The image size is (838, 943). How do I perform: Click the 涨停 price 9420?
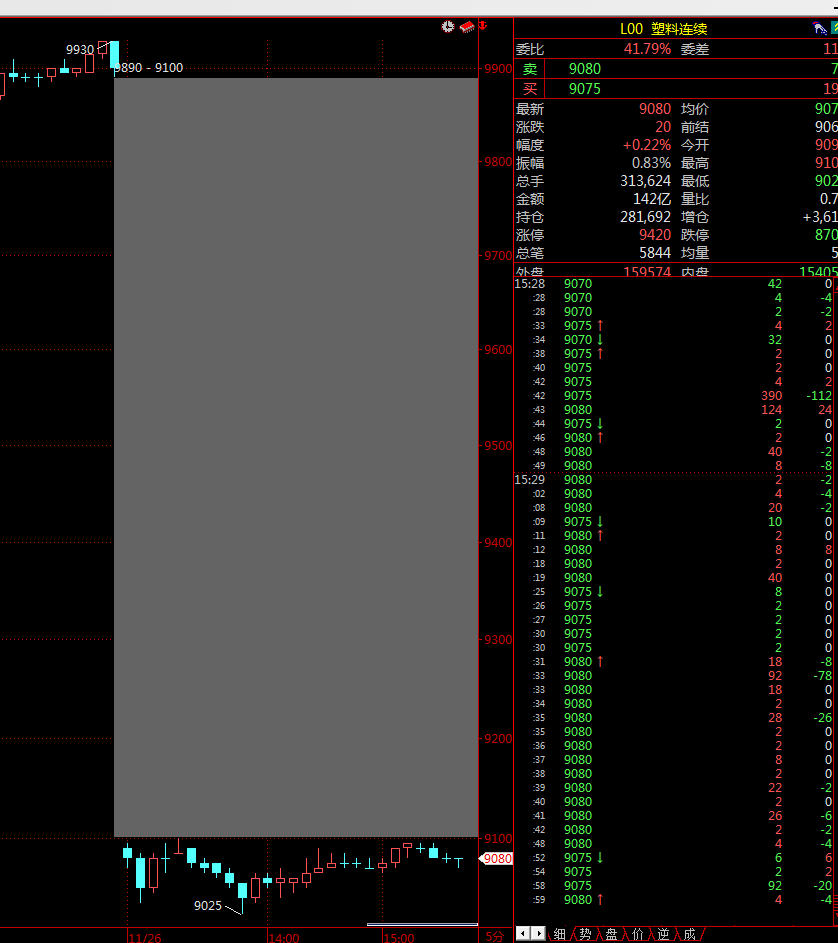tap(655, 235)
